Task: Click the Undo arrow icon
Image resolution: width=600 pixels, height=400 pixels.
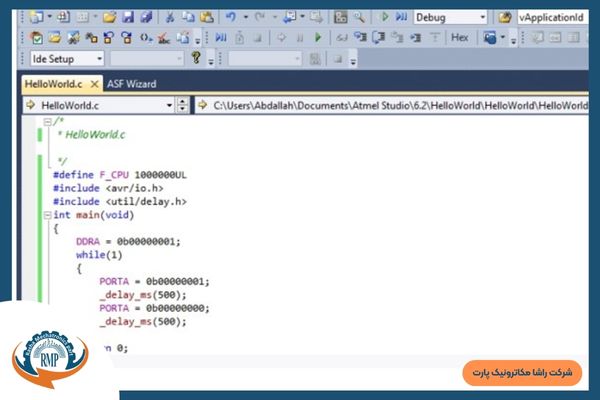Action: 232,17
